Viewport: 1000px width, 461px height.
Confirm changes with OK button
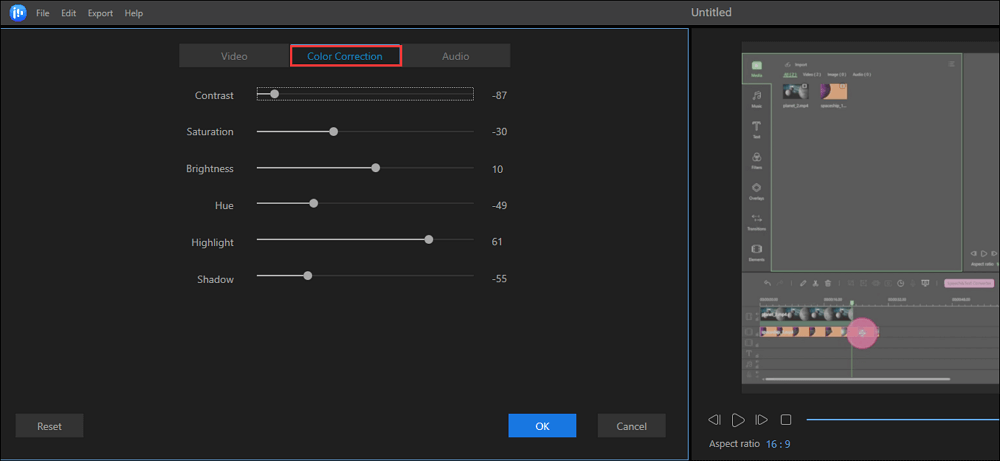tap(542, 426)
